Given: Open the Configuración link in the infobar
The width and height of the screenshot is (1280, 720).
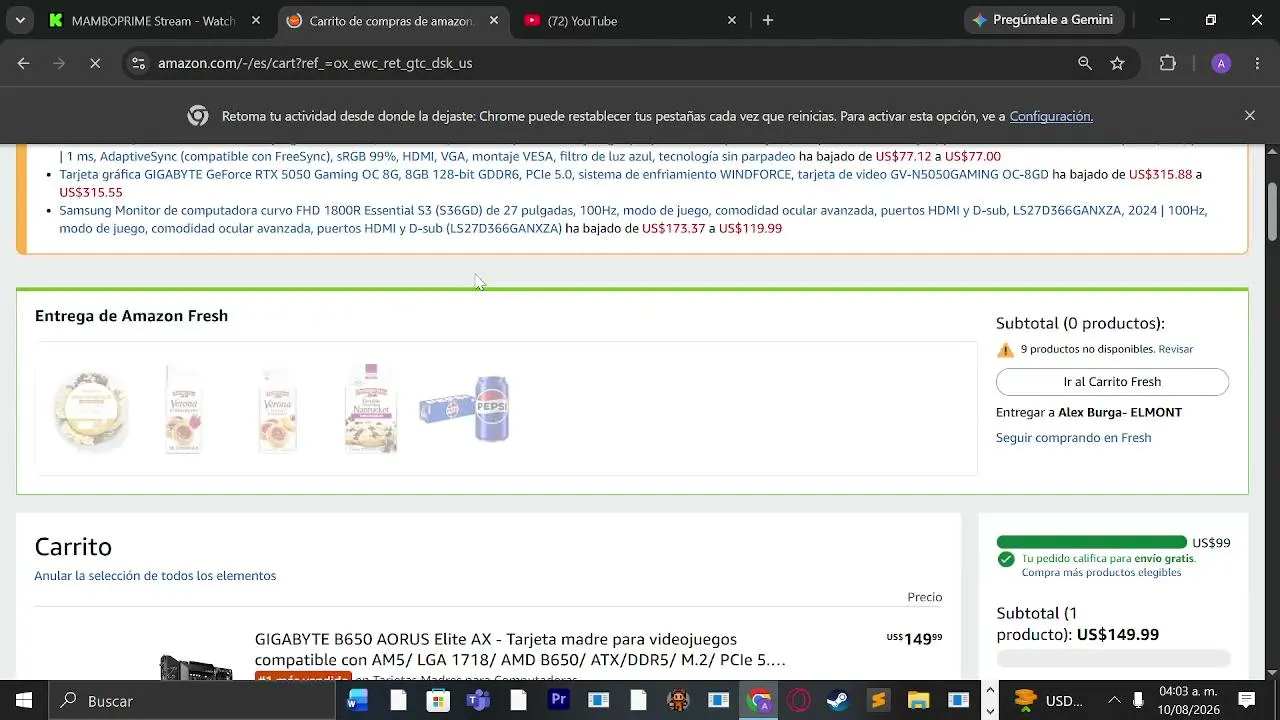Looking at the screenshot, I should 1051,116.
